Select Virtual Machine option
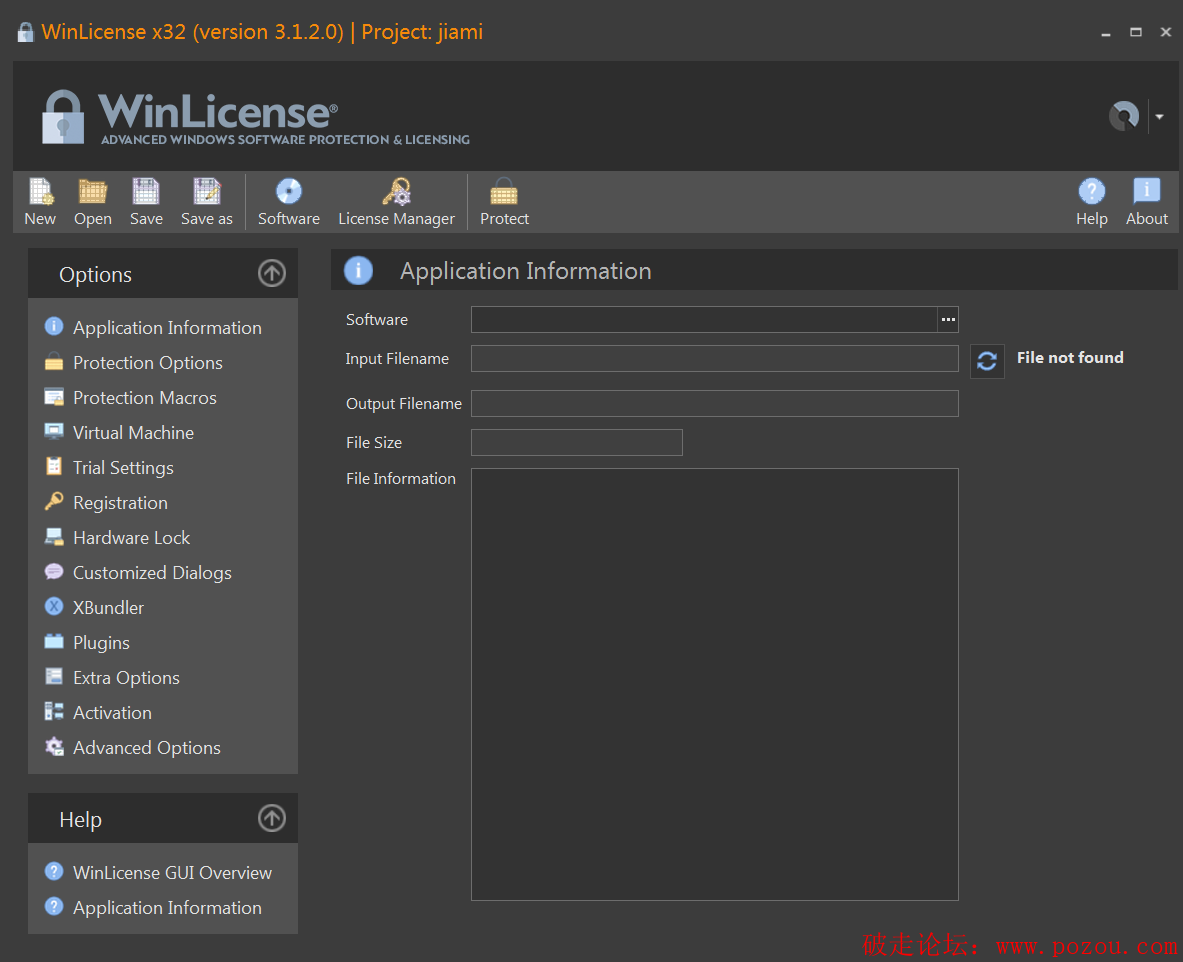Screen dimensions: 1183x962 point(134,432)
